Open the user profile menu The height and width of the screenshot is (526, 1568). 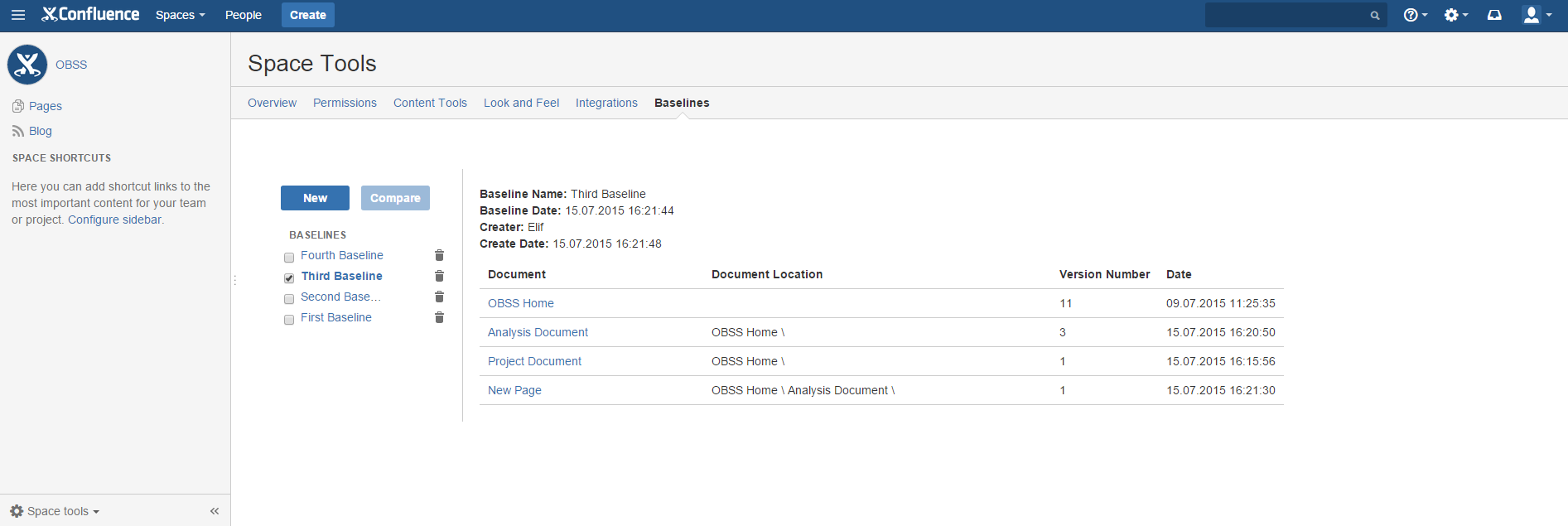[1537, 15]
